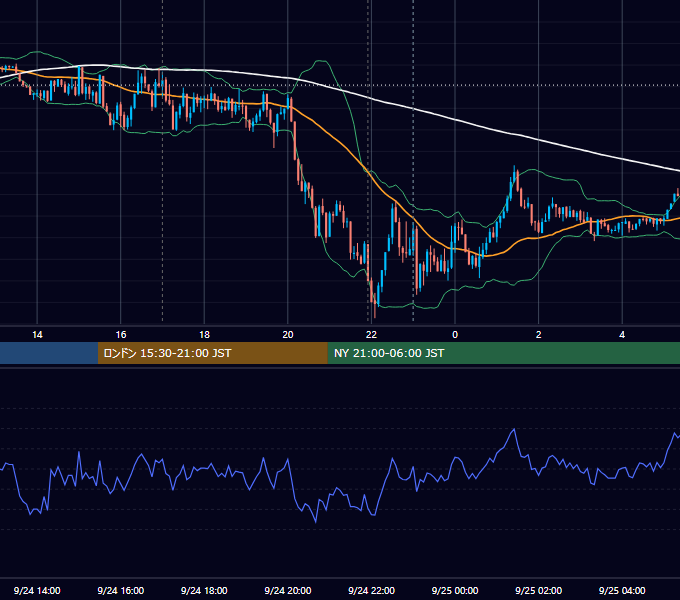The height and width of the screenshot is (600, 680).
Task: Click hour label 18 on price chart axis
Action: (x=204, y=335)
